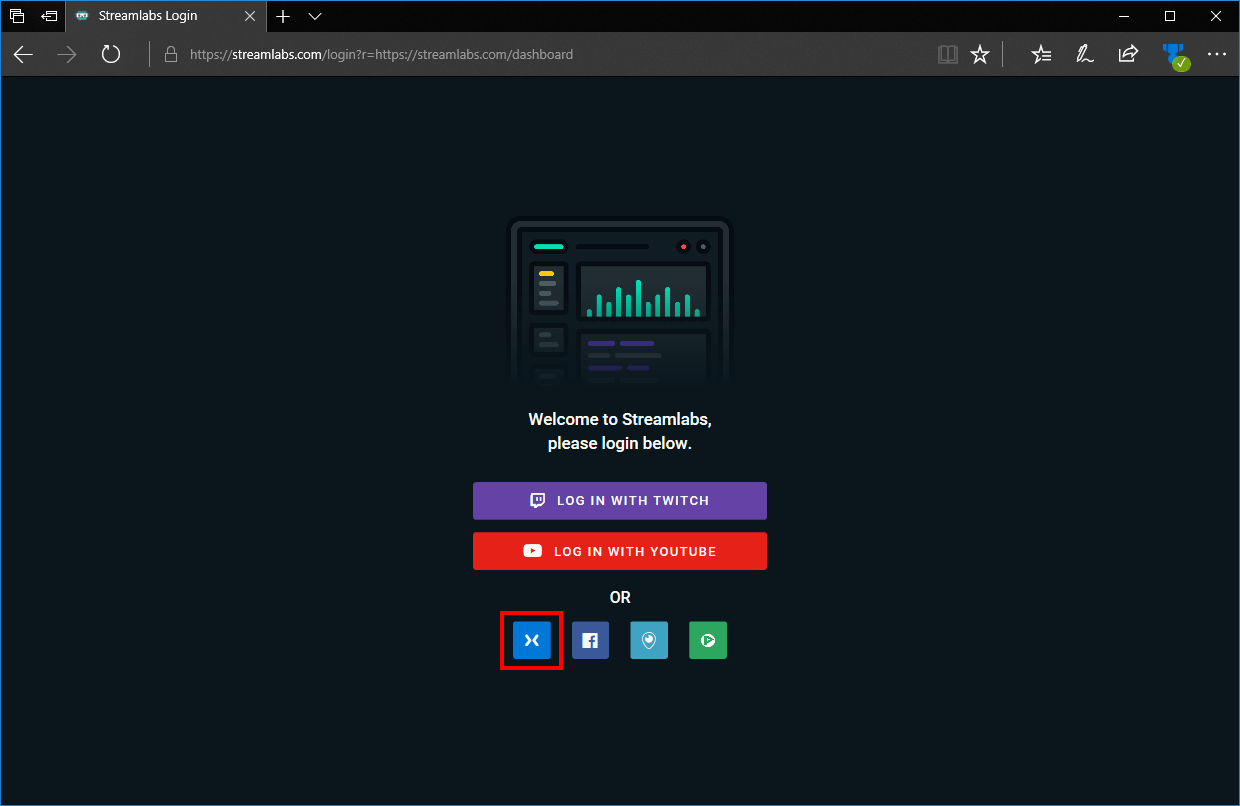1240x806 pixels.
Task: Click the site lock security icon
Action: [x=171, y=55]
